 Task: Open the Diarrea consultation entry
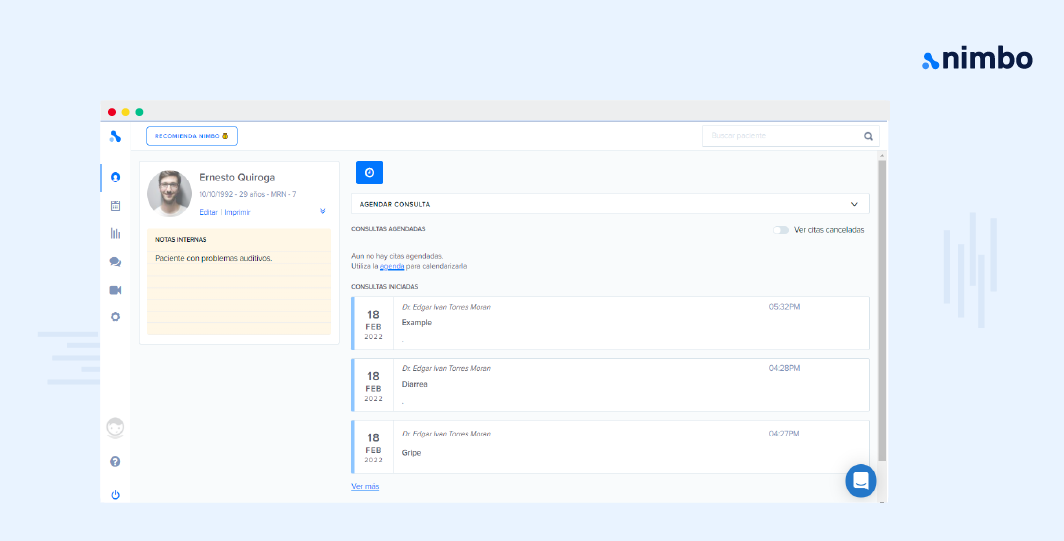click(x=610, y=385)
